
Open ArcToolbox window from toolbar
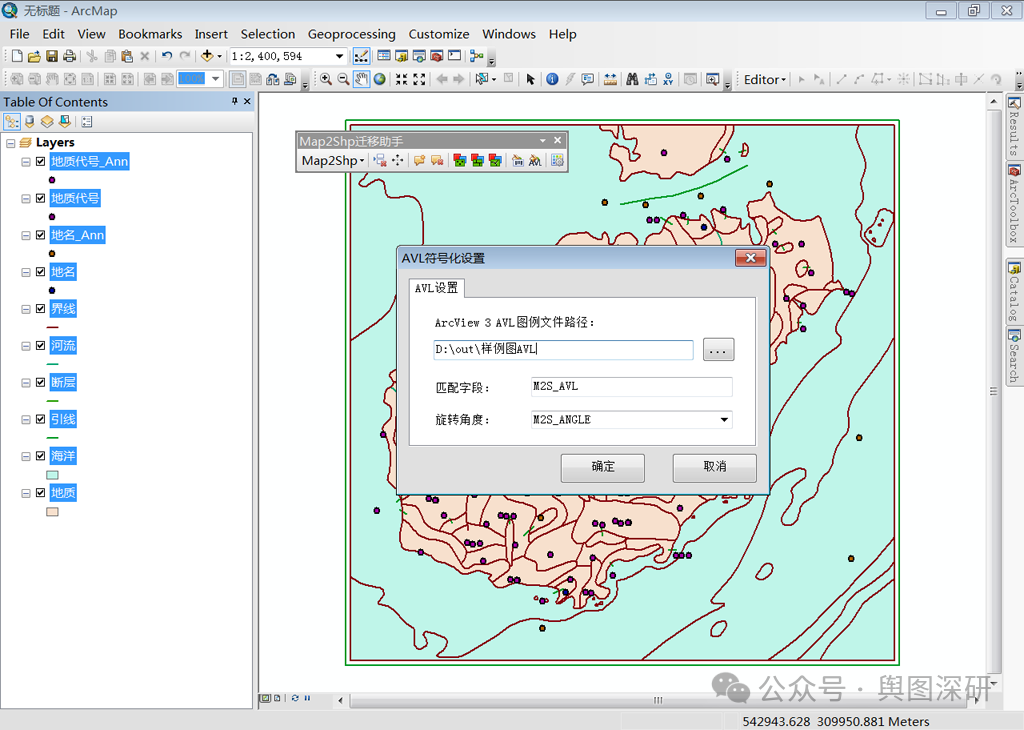(x=437, y=56)
